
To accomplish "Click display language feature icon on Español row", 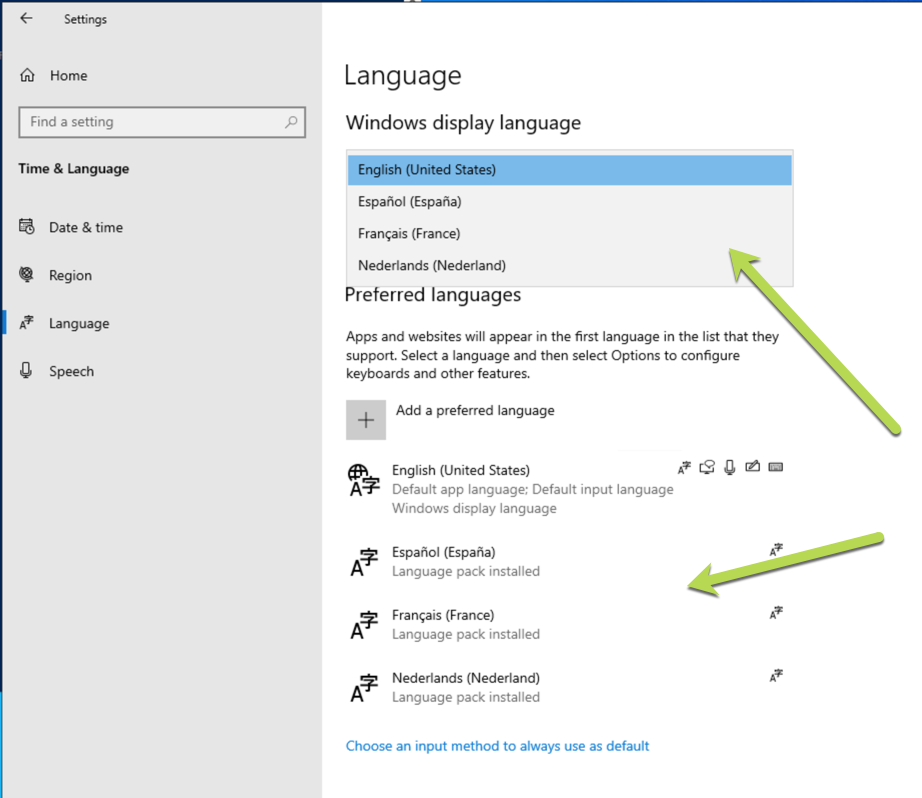I will tap(776, 550).
